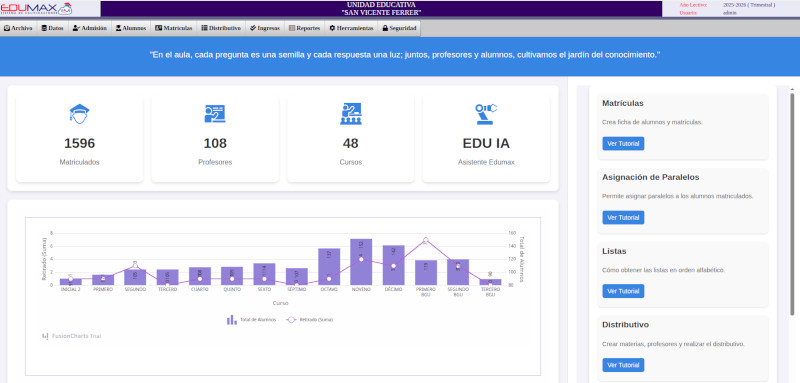Click the NOVENO bar in chart

[x=361, y=262]
